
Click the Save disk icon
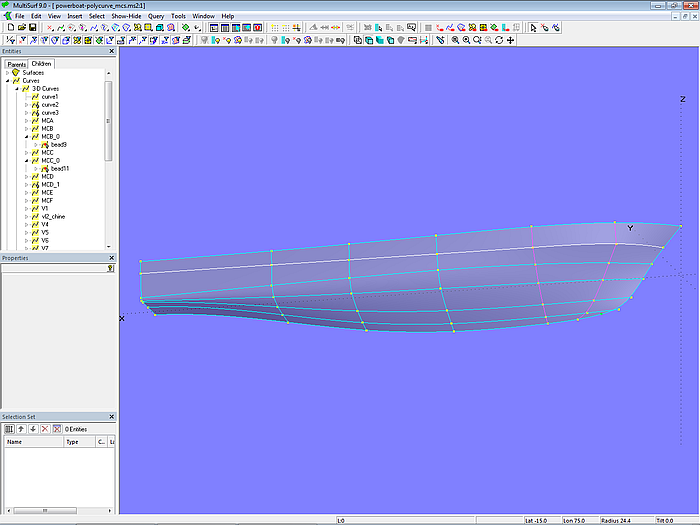pos(32,28)
